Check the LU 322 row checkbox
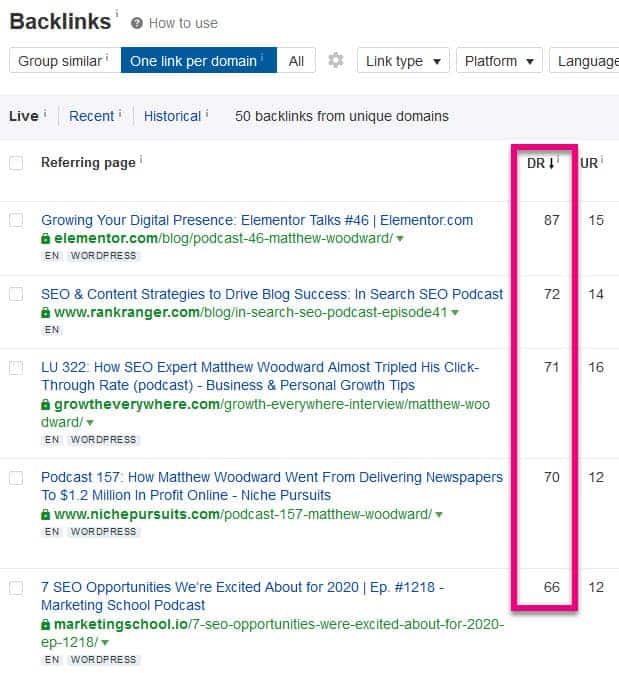 click(x=16, y=367)
